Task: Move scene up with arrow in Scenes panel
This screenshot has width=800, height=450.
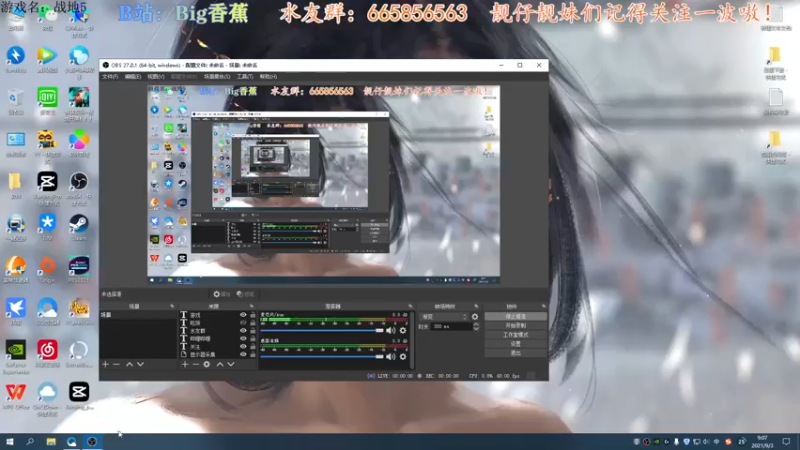Action: tap(129, 364)
